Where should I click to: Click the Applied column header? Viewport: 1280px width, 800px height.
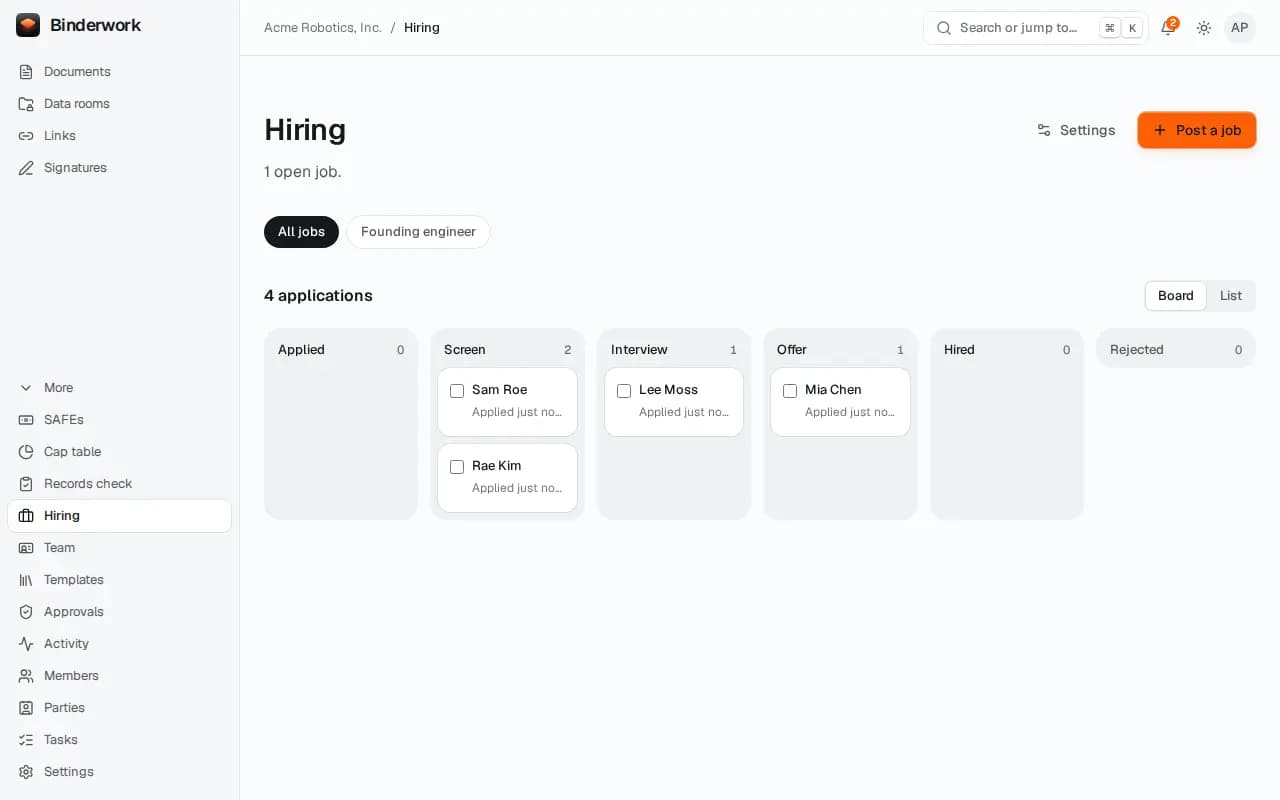coord(341,350)
